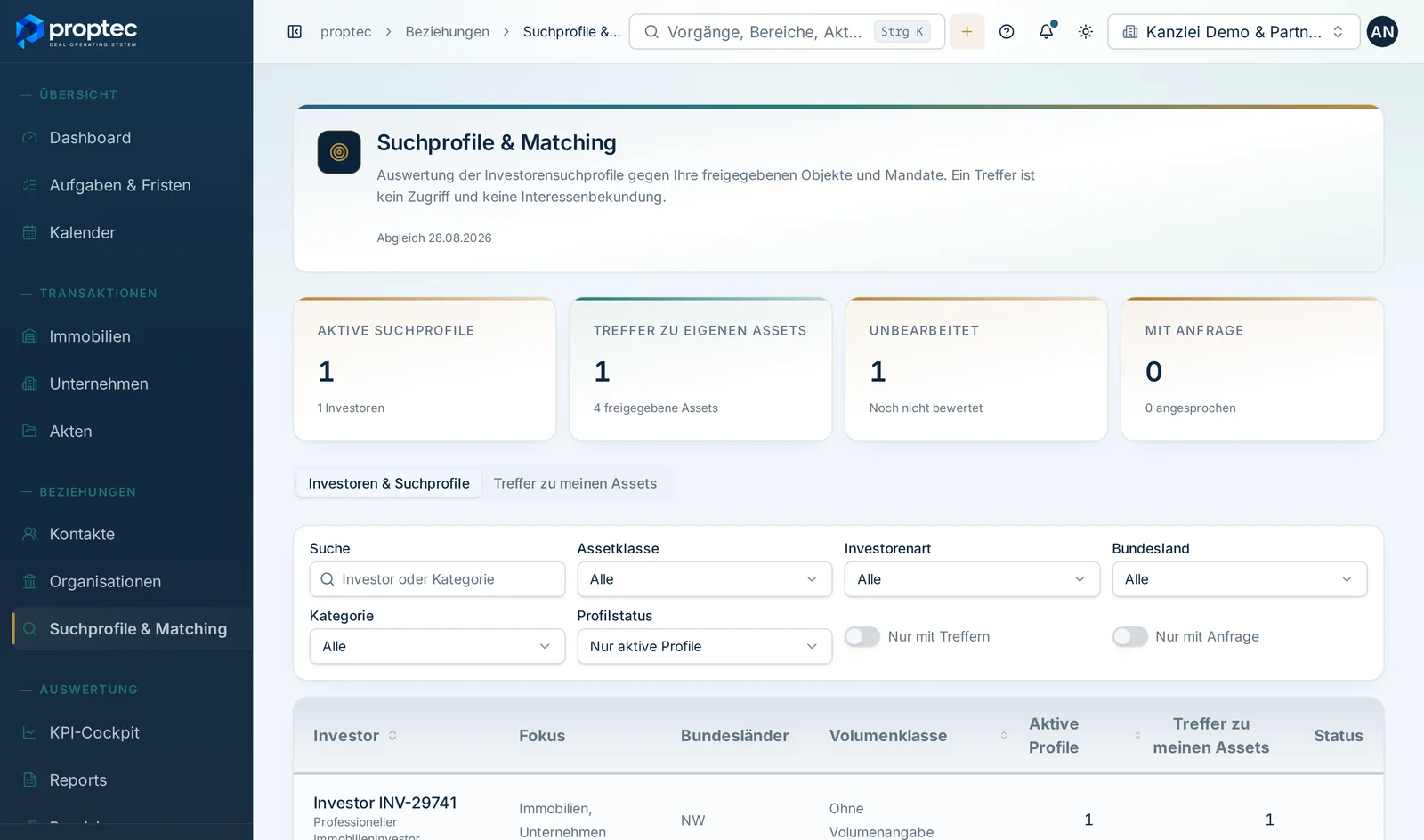Click the Kalender icon in the sidebar

pos(29,232)
